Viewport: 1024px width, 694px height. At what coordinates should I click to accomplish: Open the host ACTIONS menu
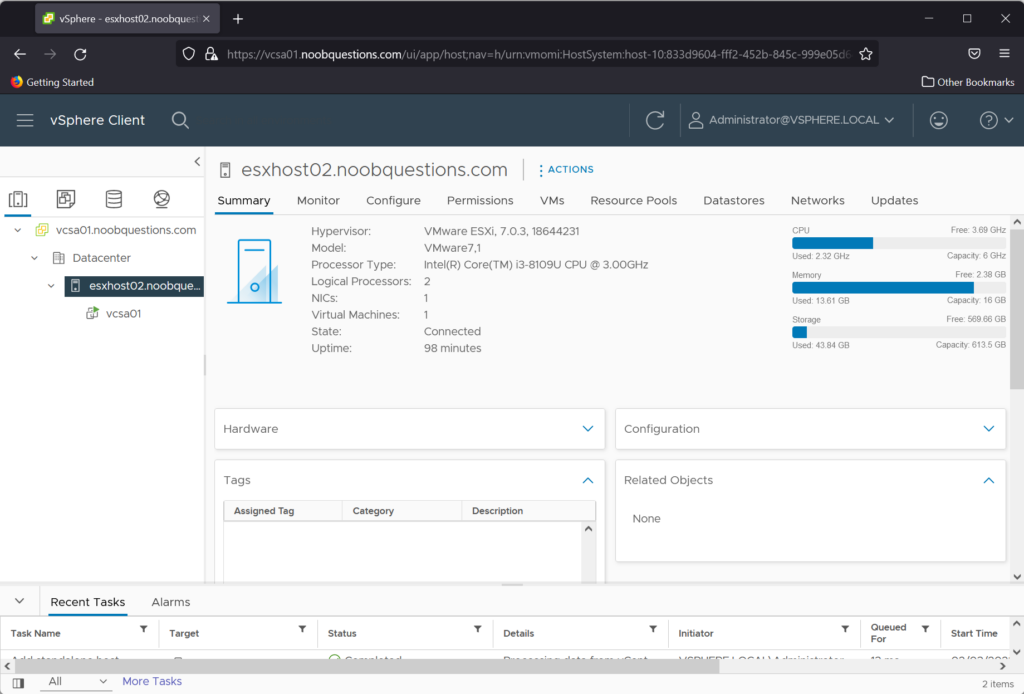tap(566, 170)
